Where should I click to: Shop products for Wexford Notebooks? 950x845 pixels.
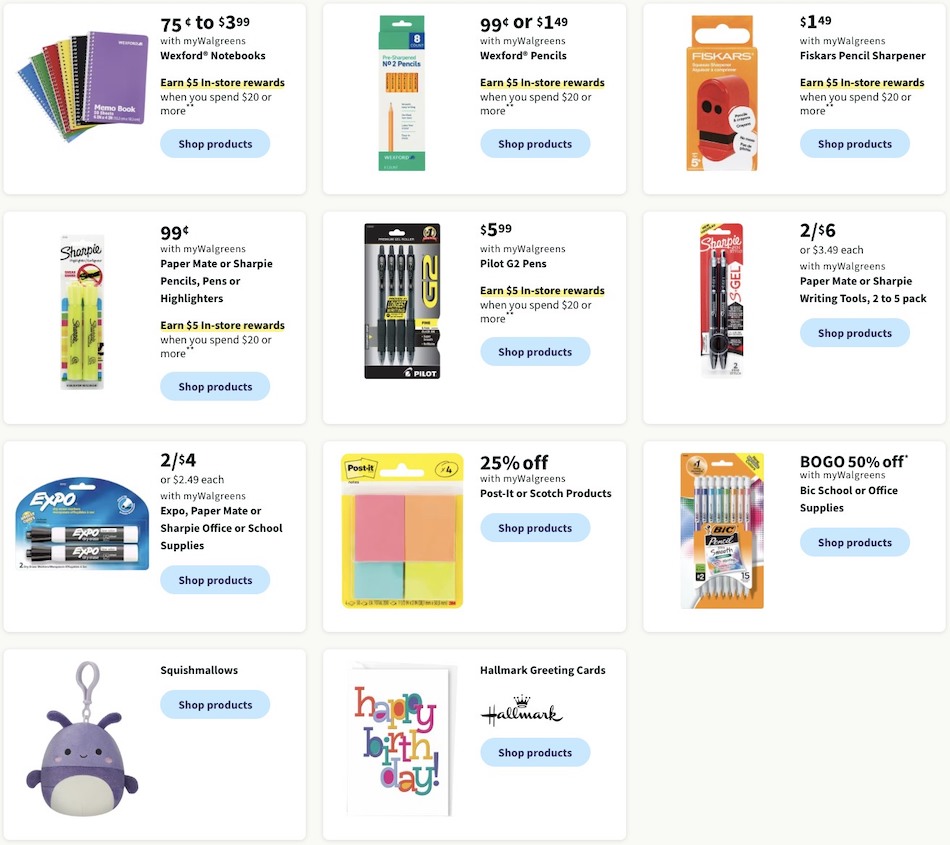coord(215,144)
